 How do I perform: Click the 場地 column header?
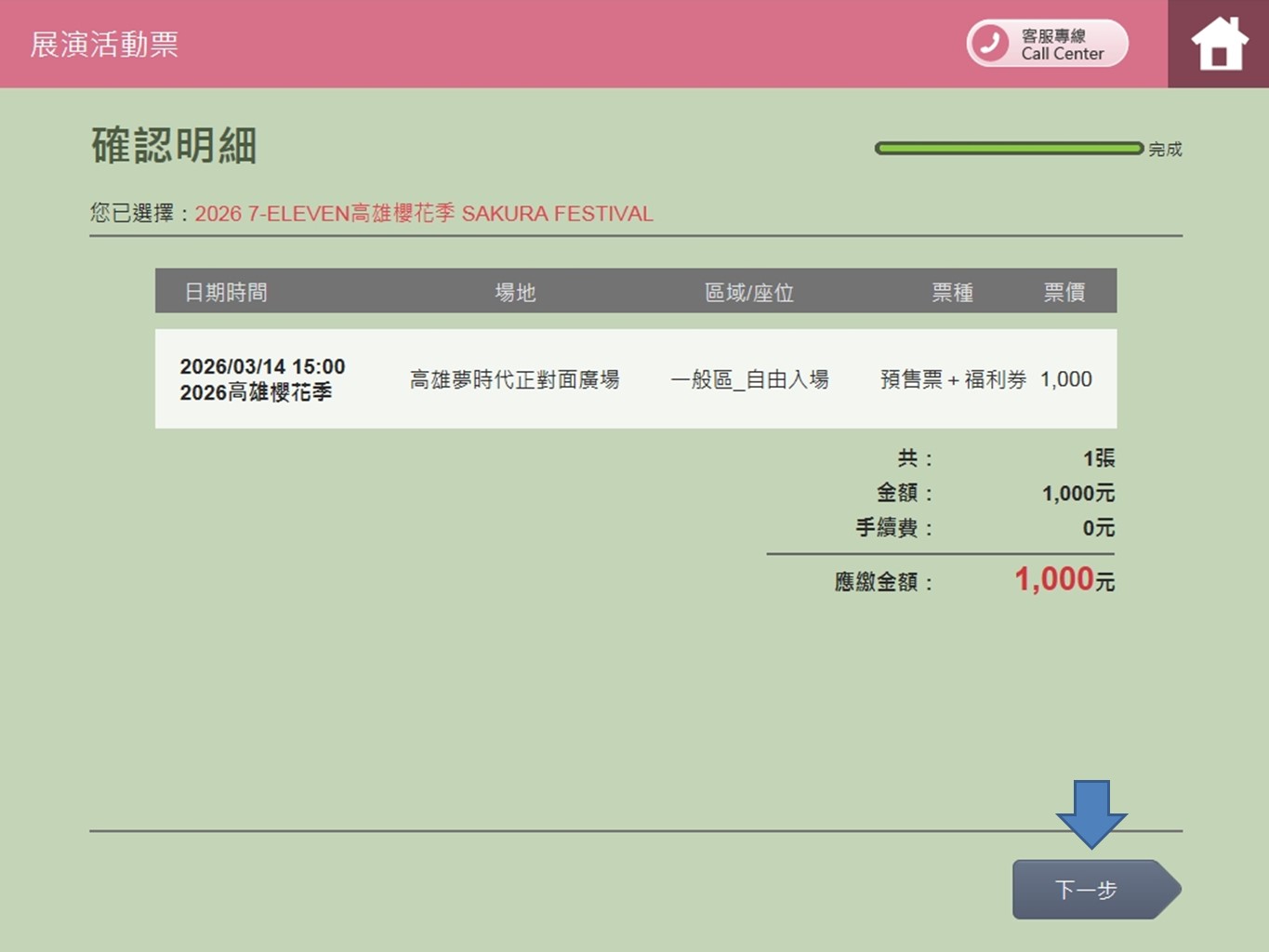pos(515,292)
